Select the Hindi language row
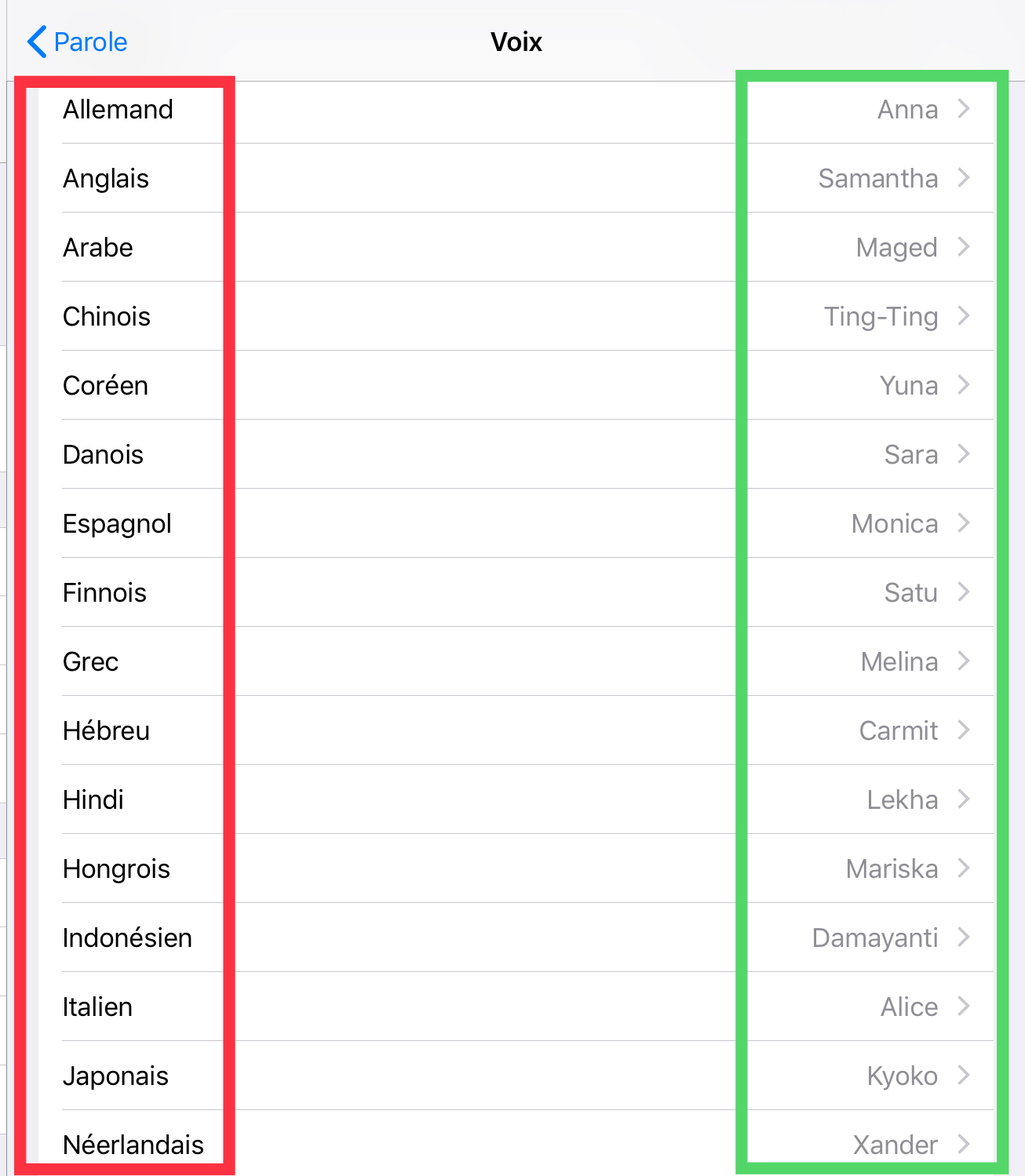The width and height of the screenshot is (1025, 1176). [93, 800]
